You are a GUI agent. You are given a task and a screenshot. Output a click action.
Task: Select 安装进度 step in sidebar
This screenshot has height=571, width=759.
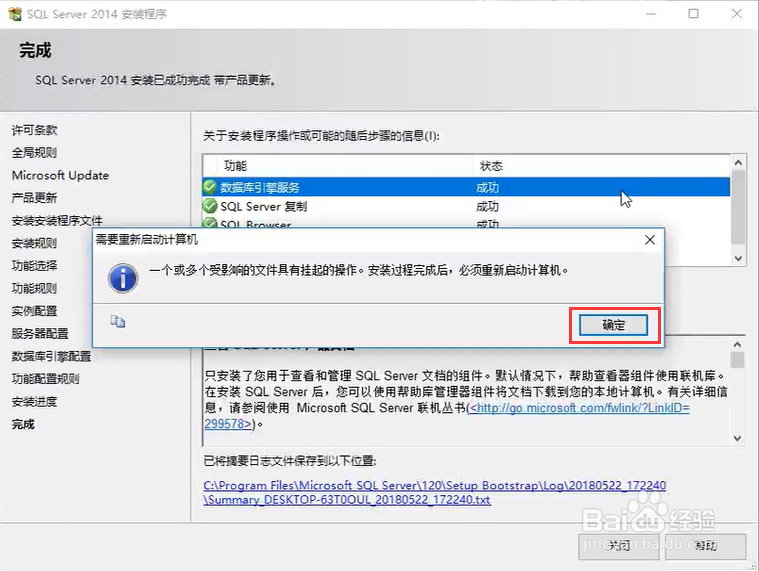tap(34, 402)
